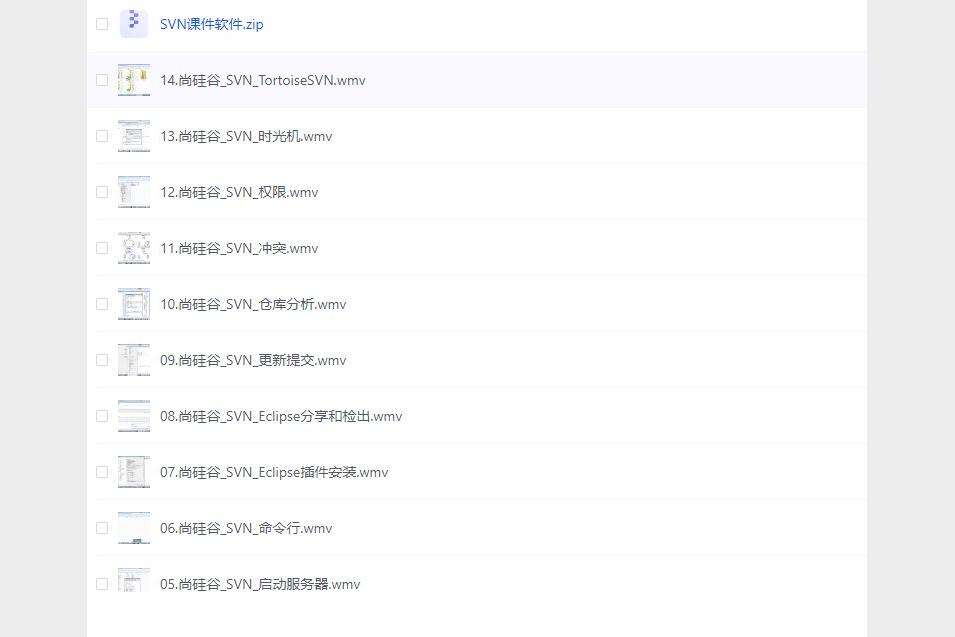Open thumbnail of 08.尚硅谷_SVN_Eclipse分享和检出.wmv

pyautogui.click(x=133, y=416)
